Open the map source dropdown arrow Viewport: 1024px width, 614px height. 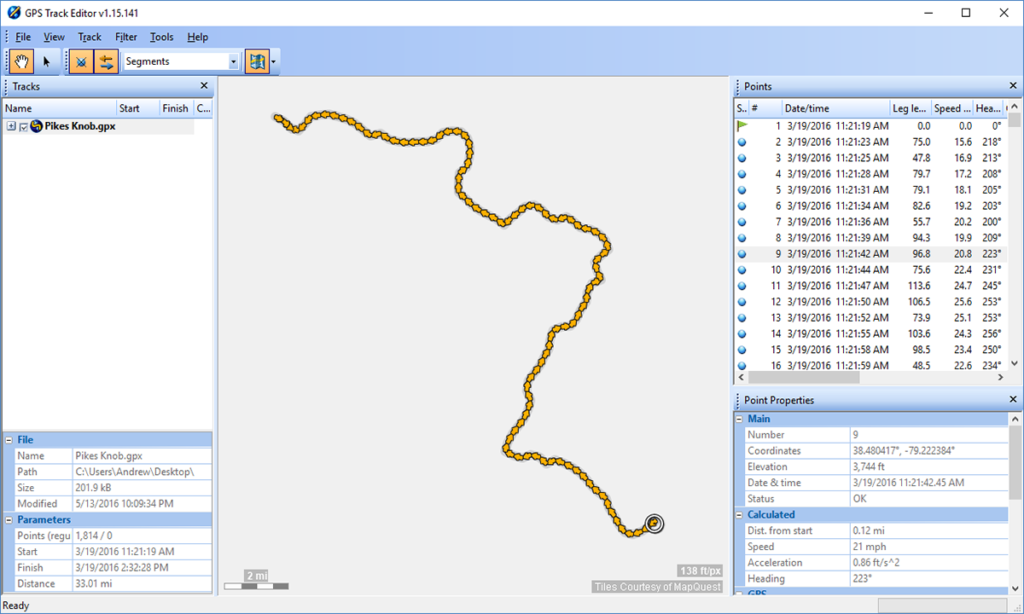pos(274,61)
